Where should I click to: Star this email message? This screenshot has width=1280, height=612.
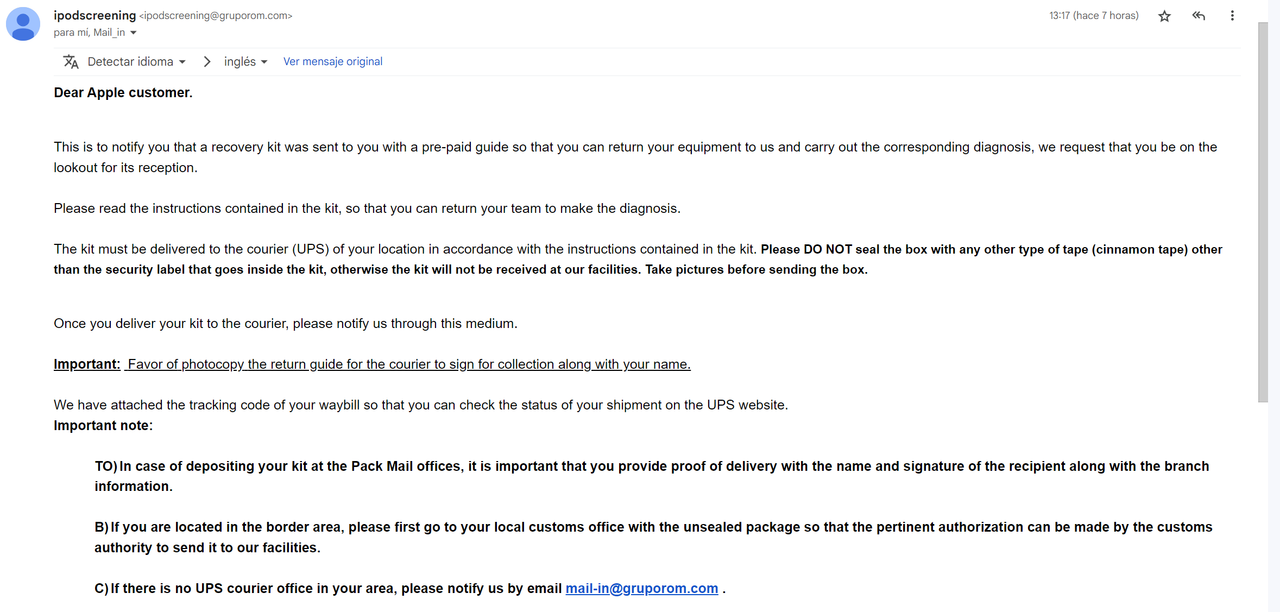(x=1164, y=16)
